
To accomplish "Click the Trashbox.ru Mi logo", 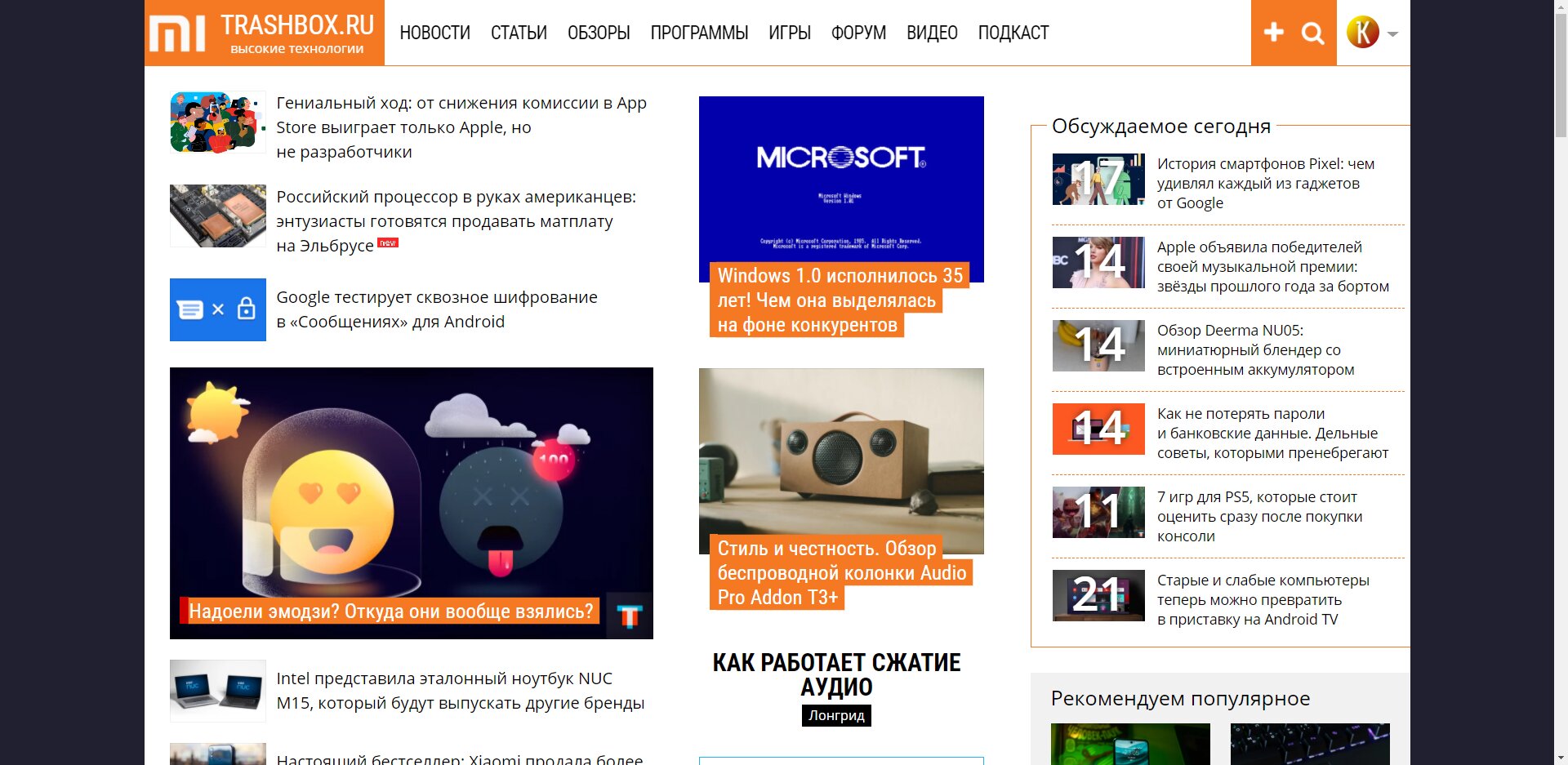I will (265, 33).
